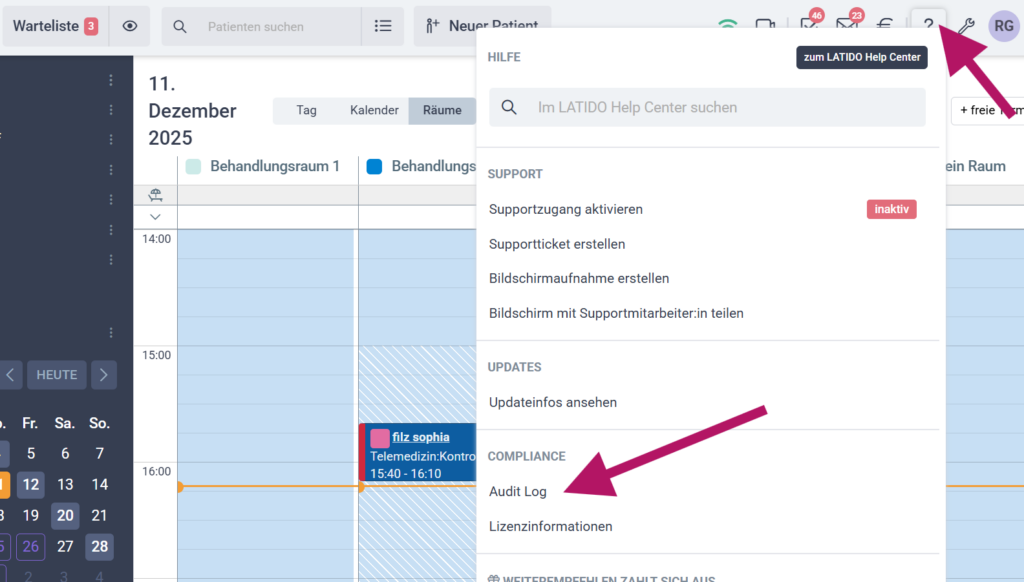1024x582 pixels.
Task: Open the euro billing icon
Action: click(885, 26)
